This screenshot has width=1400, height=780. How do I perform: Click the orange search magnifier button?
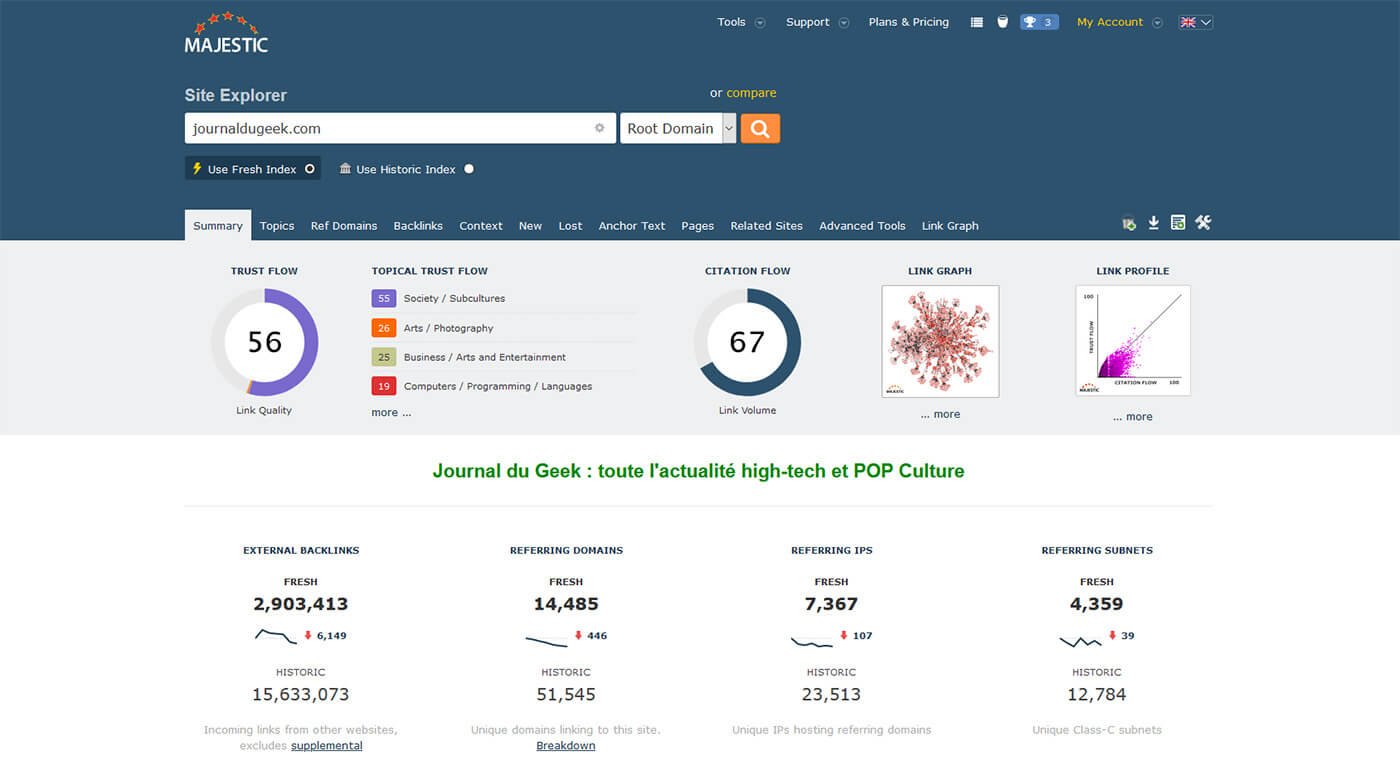(x=760, y=128)
